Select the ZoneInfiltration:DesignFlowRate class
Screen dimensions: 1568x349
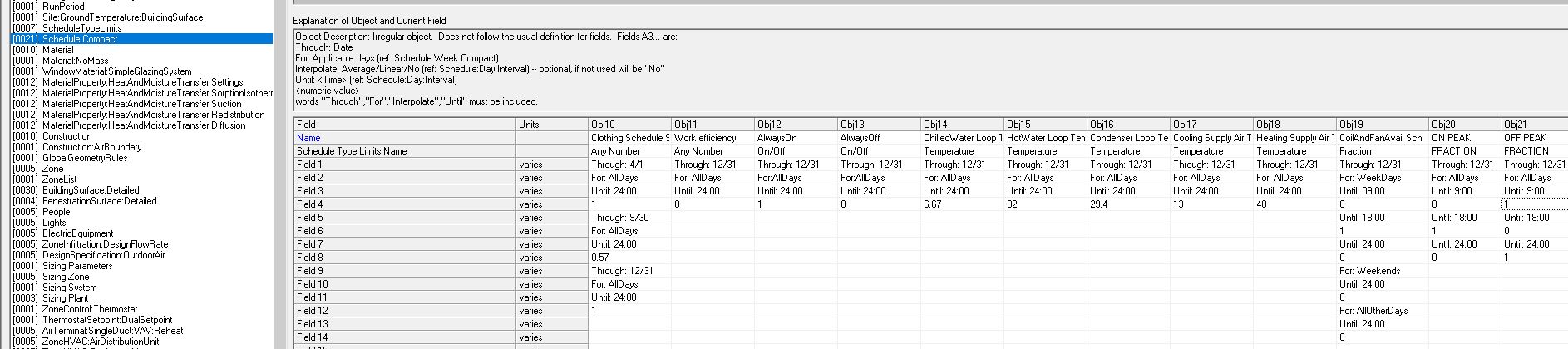(105, 244)
